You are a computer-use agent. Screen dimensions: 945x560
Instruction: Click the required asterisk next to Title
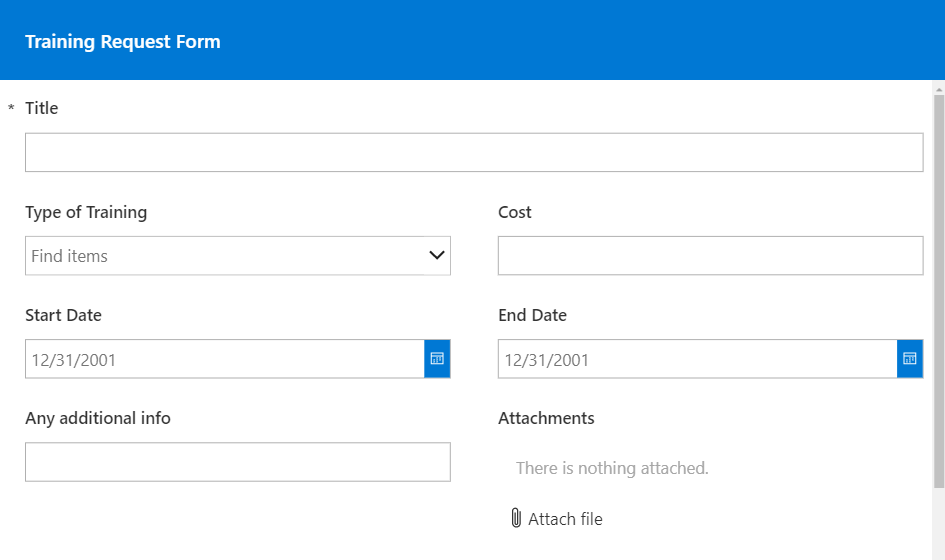pyautogui.click(x=11, y=109)
